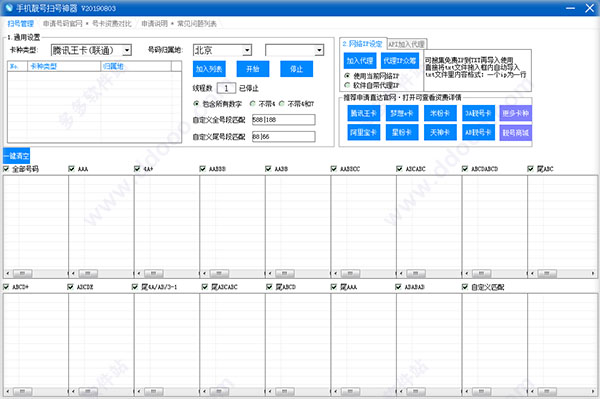The height and width of the screenshot is (399, 600).
Task: Click the 停止 stop button
Action: click(x=297, y=69)
